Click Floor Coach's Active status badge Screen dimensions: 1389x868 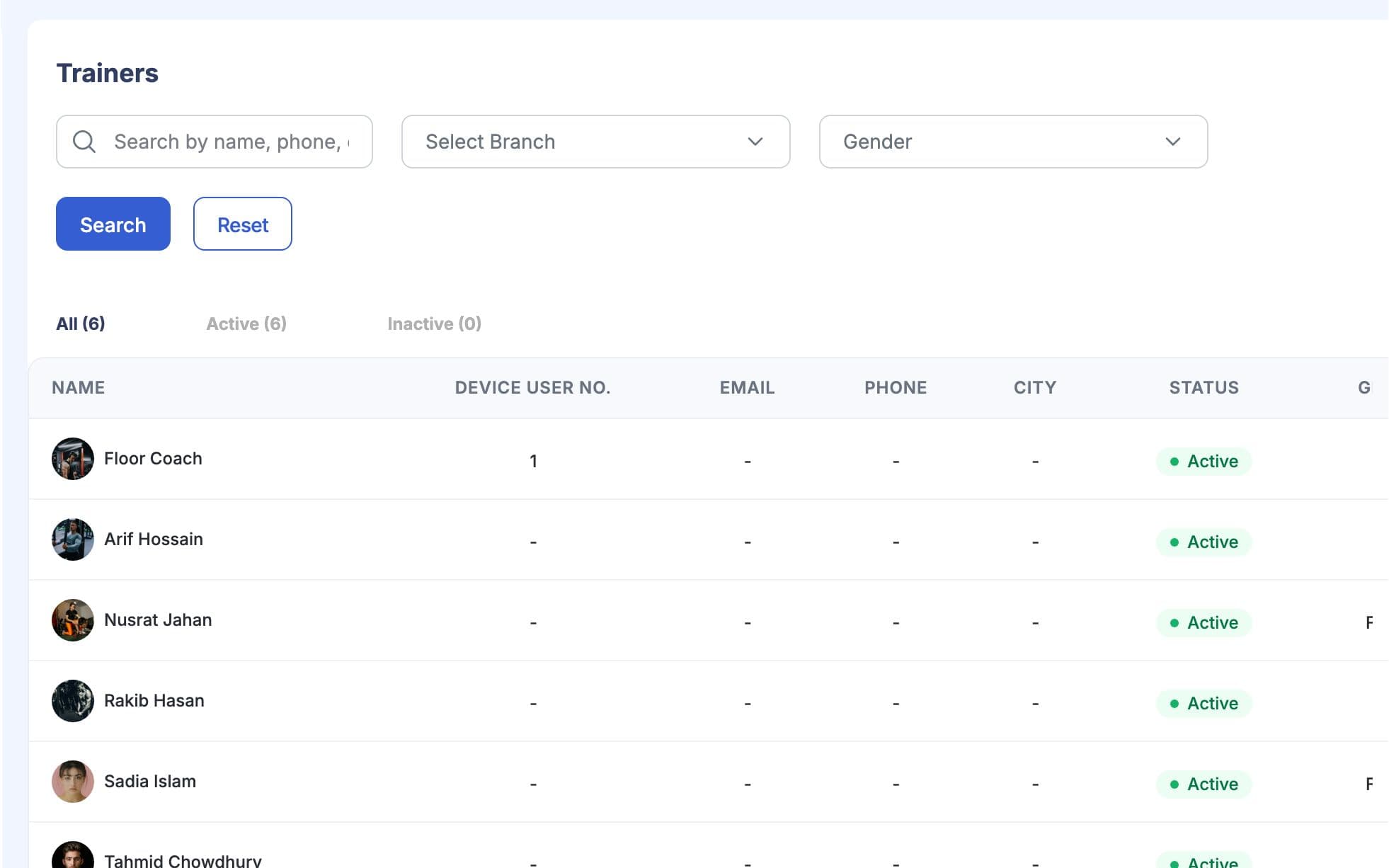tap(1204, 462)
